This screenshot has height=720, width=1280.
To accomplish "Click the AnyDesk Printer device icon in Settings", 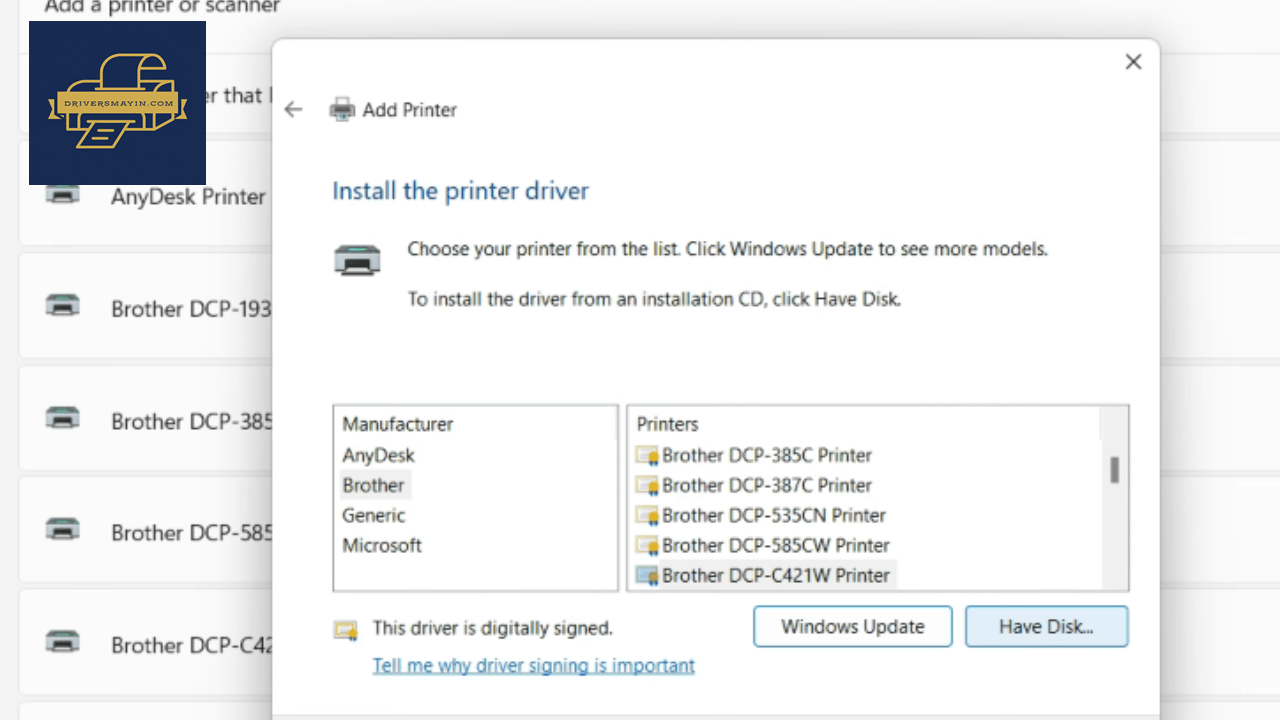I will tap(63, 194).
